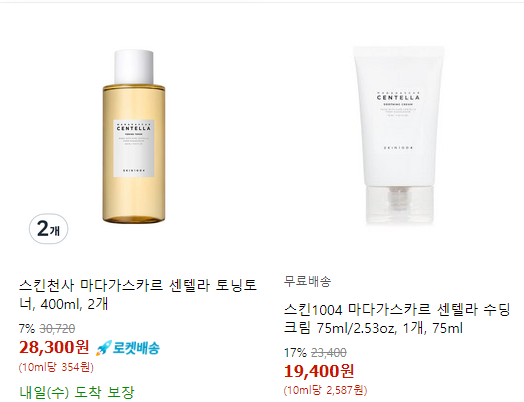Click the 17% discount rate
Image resolution: width=524 pixels, height=402 pixels.
(295, 353)
